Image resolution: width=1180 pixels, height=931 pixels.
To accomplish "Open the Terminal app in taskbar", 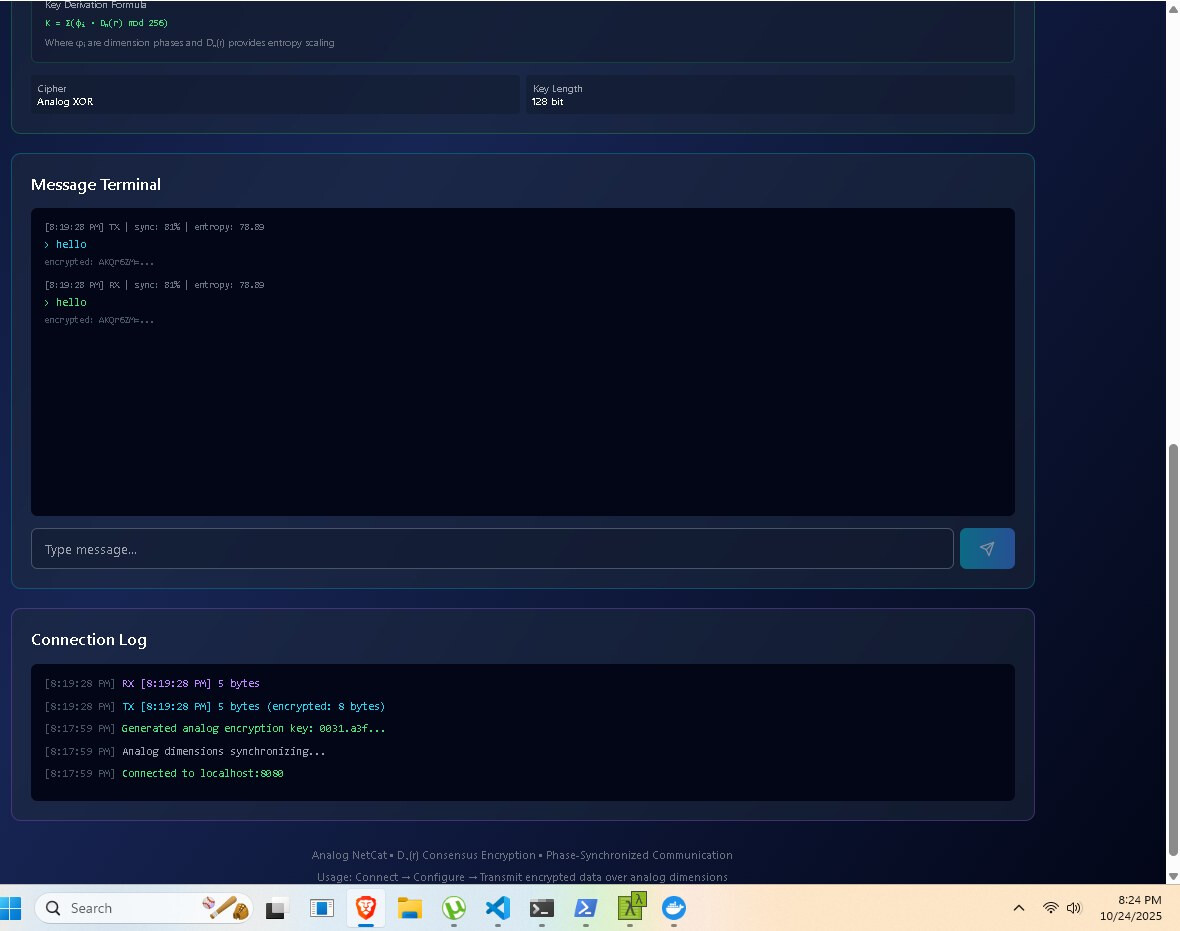I will tap(542, 908).
